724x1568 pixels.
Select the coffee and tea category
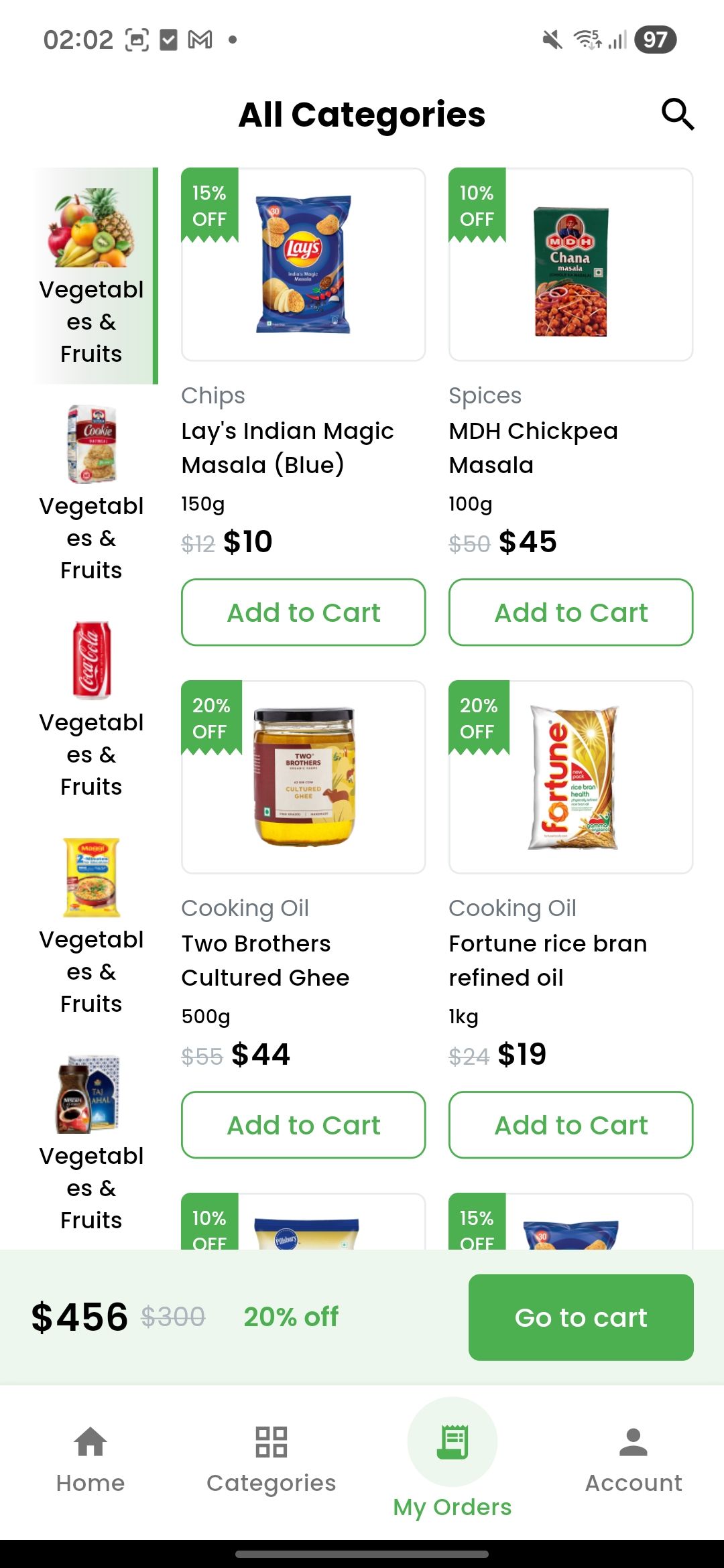click(x=91, y=1094)
